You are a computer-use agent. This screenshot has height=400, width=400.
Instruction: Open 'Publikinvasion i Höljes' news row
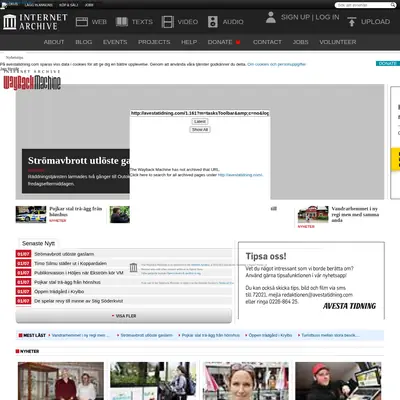coord(79,273)
